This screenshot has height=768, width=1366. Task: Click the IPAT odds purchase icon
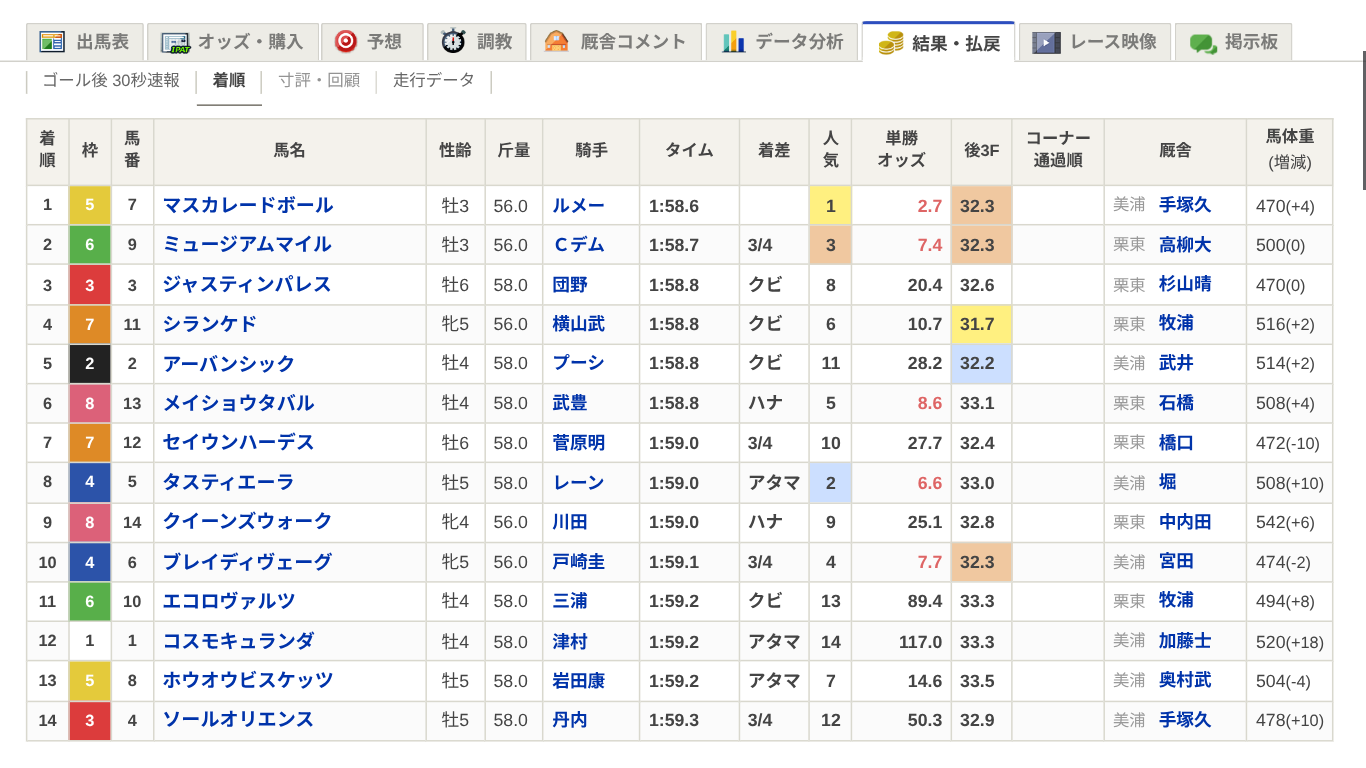coord(175,42)
